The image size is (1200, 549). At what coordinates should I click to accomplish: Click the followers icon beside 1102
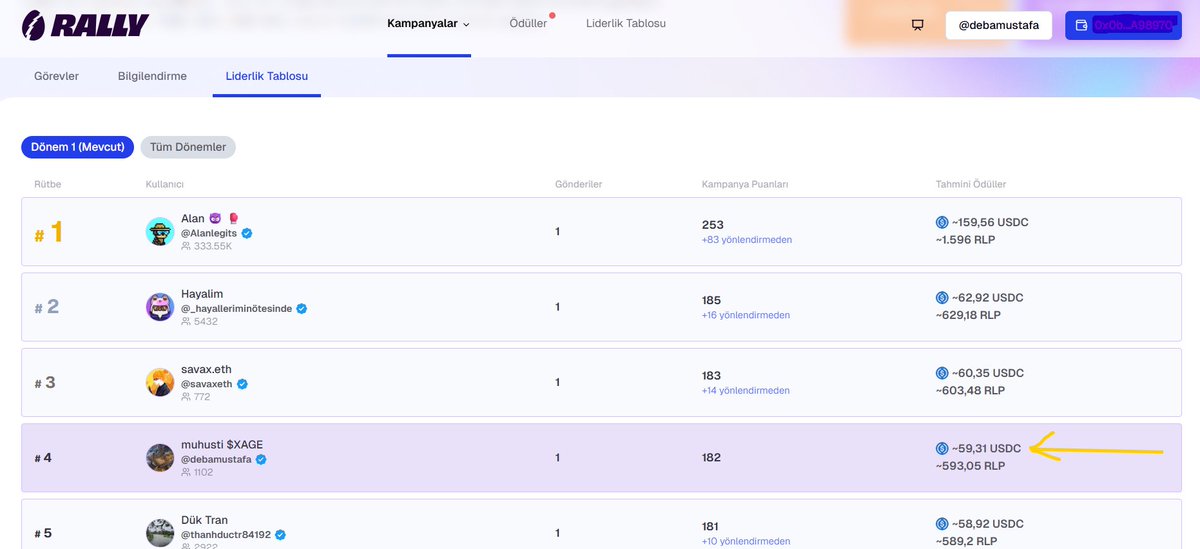pyautogui.click(x=186, y=473)
